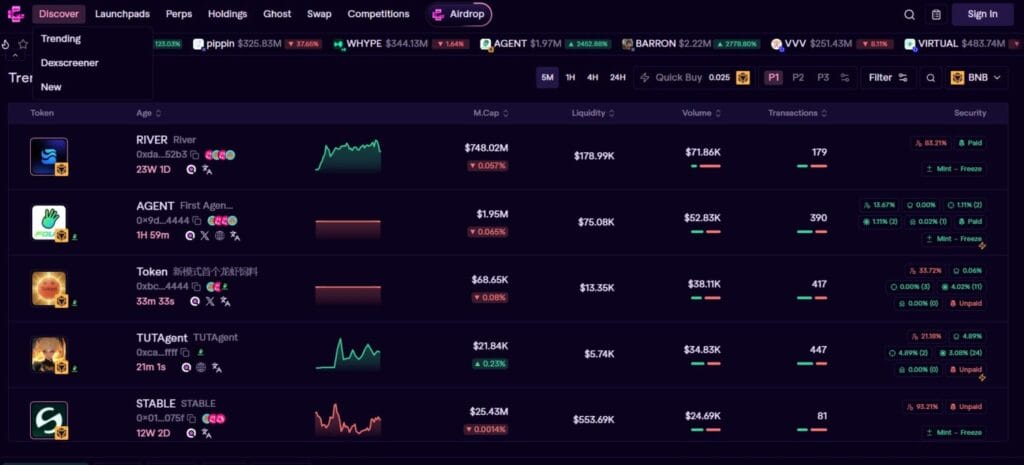Click the BNB coin icon in Quick Buy

coord(743,78)
